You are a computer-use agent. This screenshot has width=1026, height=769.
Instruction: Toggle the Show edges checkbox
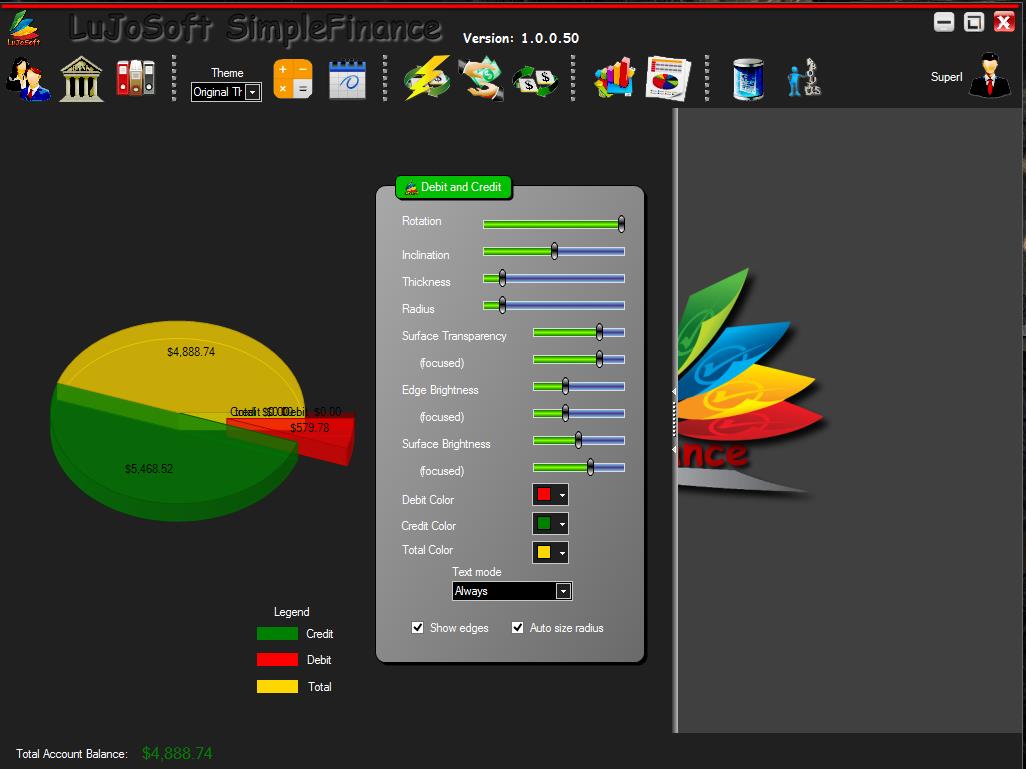pos(417,628)
